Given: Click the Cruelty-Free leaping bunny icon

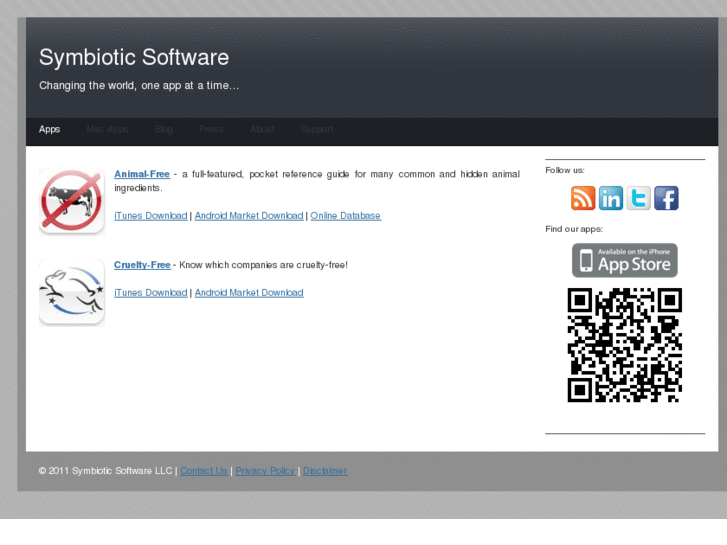Looking at the screenshot, I should click(72, 292).
